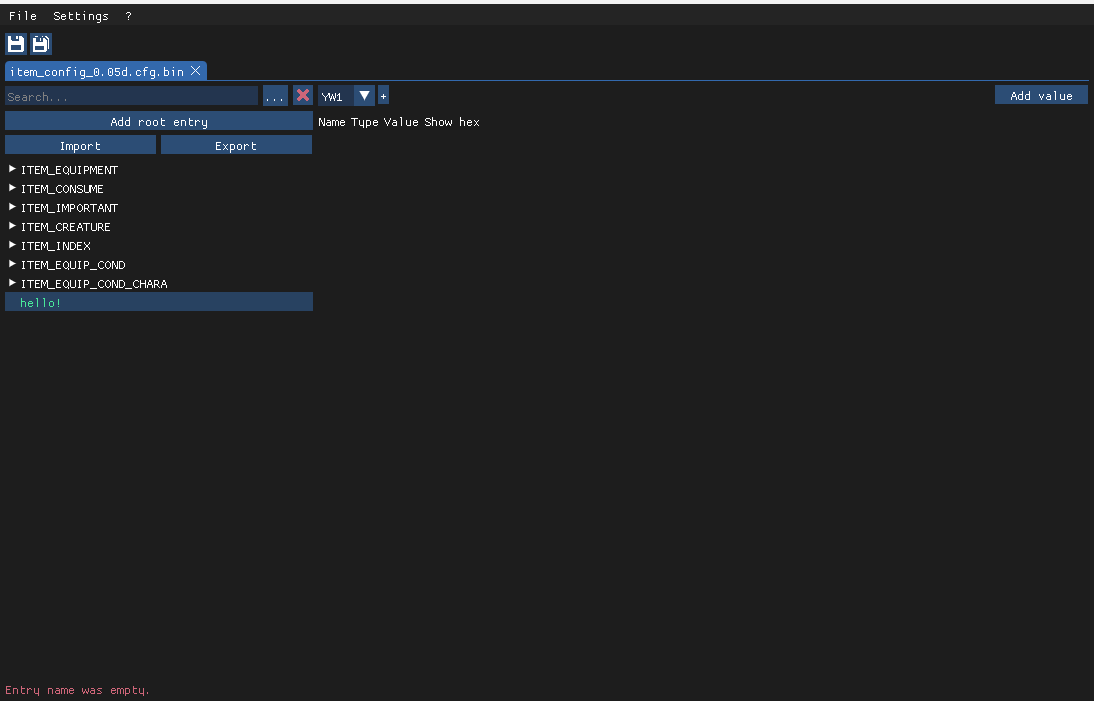The height and width of the screenshot is (701, 1094).
Task: Open the Settings menu
Action: [80, 15]
